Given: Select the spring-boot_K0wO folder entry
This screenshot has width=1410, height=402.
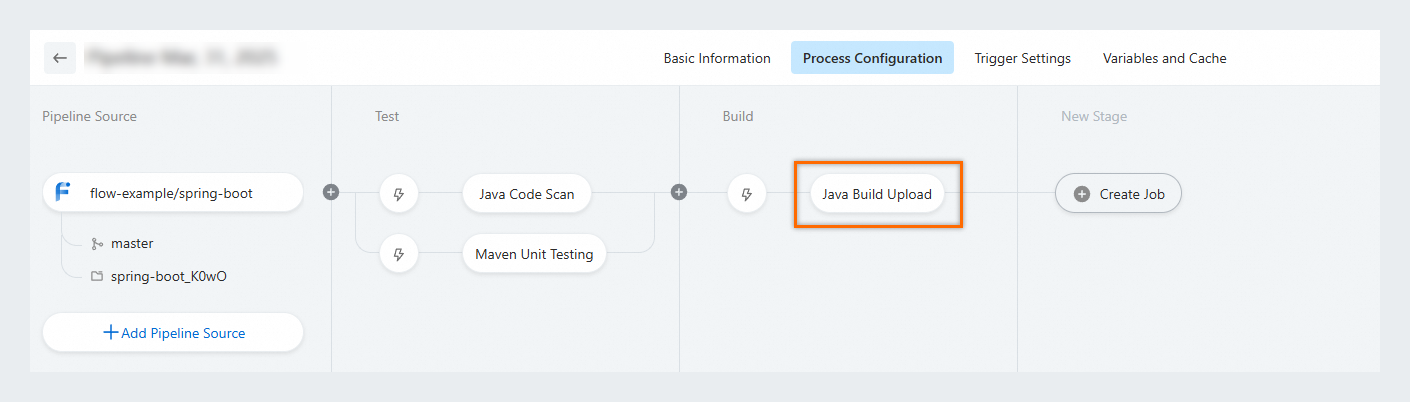Looking at the screenshot, I should [x=168, y=276].
